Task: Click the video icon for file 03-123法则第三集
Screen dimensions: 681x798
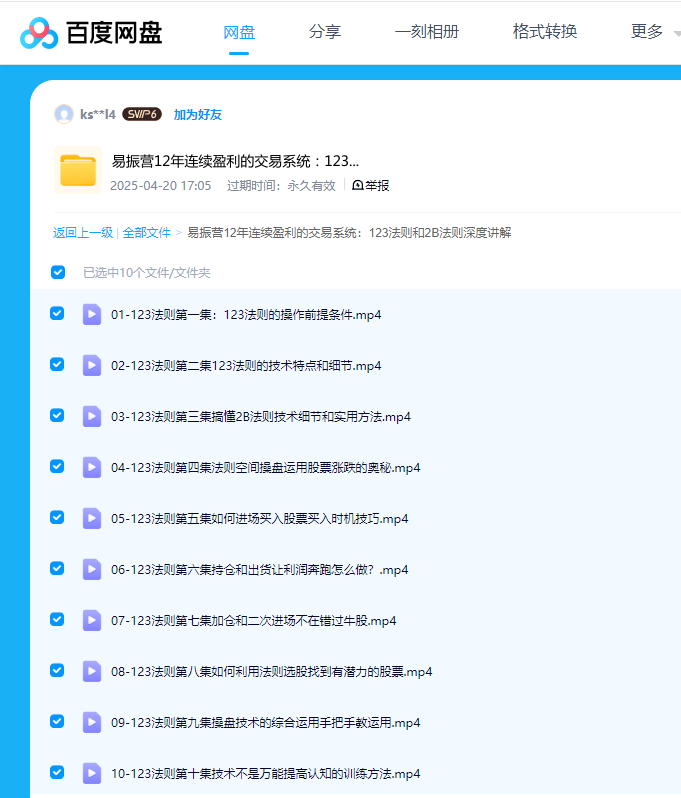Action: tap(92, 416)
